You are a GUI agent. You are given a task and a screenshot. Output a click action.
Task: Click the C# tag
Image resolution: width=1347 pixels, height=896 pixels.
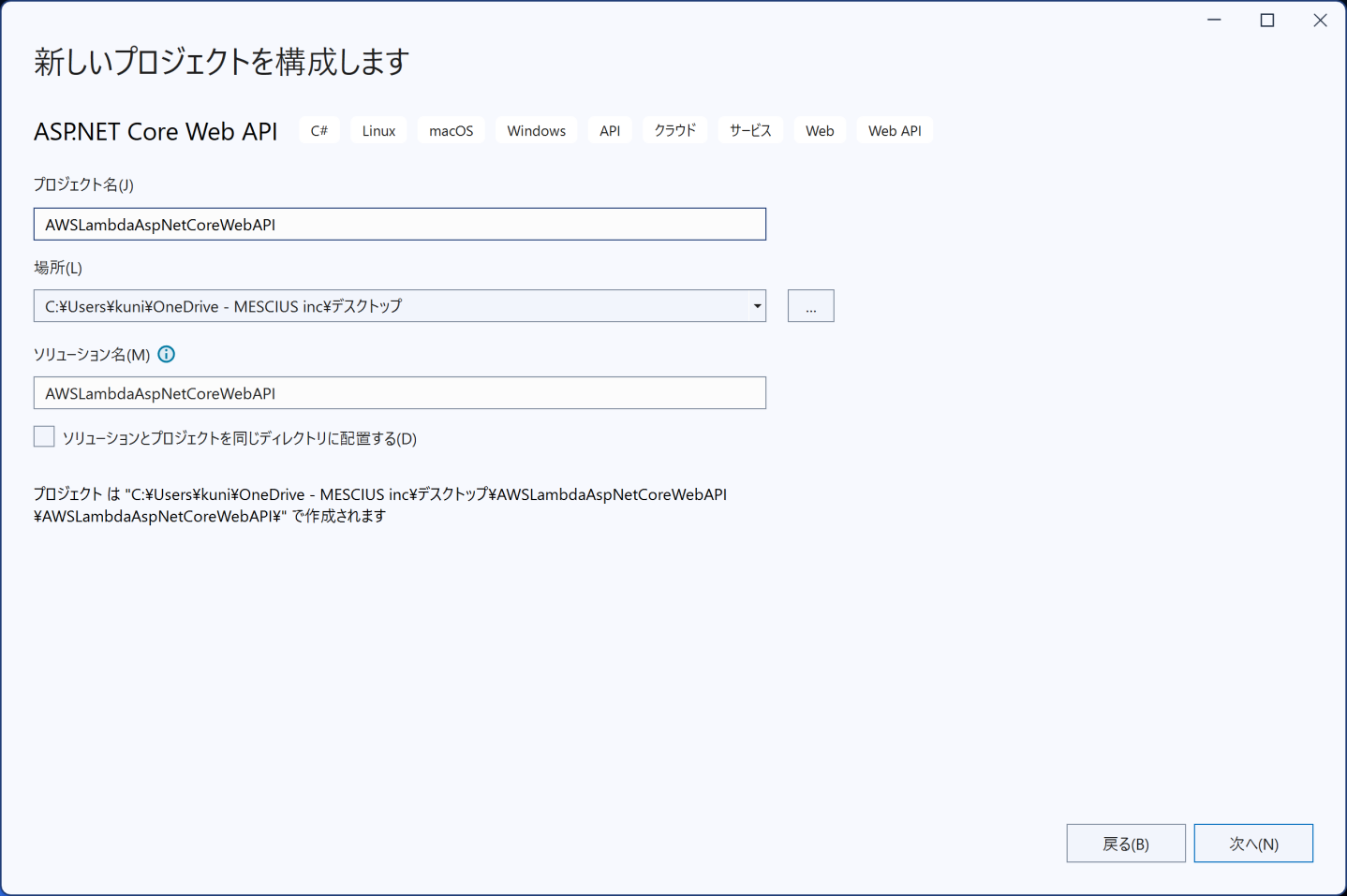point(319,131)
